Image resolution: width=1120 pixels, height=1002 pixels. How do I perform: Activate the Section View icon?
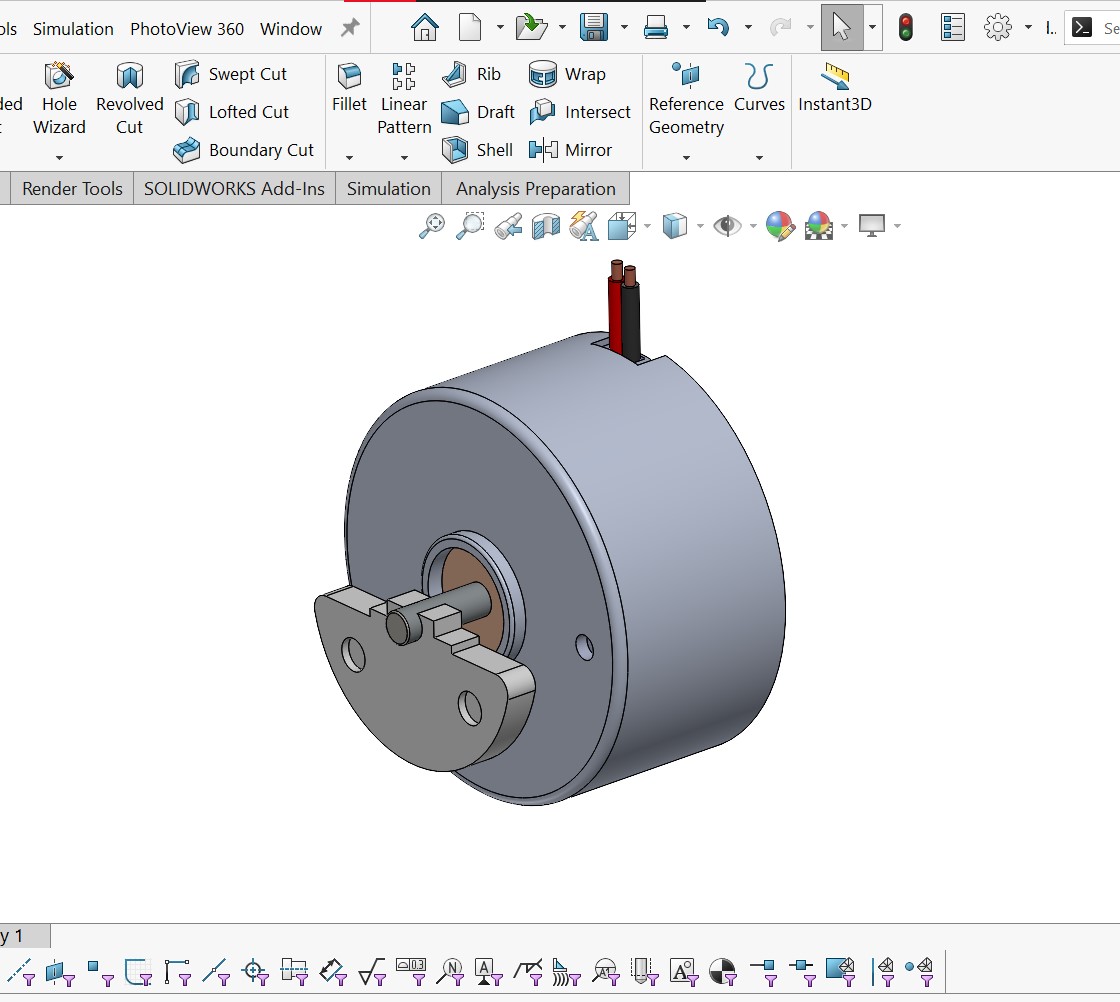coord(546,226)
